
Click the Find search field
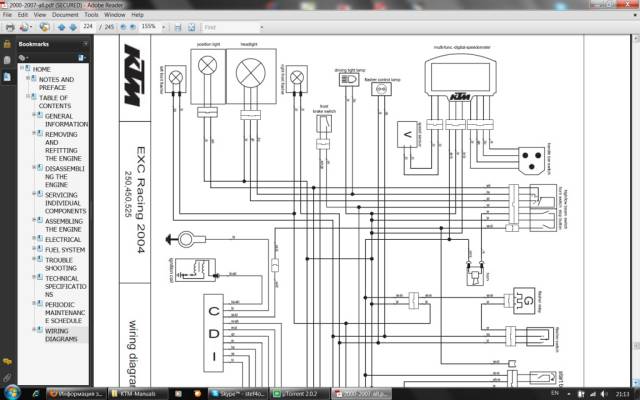(231, 27)
